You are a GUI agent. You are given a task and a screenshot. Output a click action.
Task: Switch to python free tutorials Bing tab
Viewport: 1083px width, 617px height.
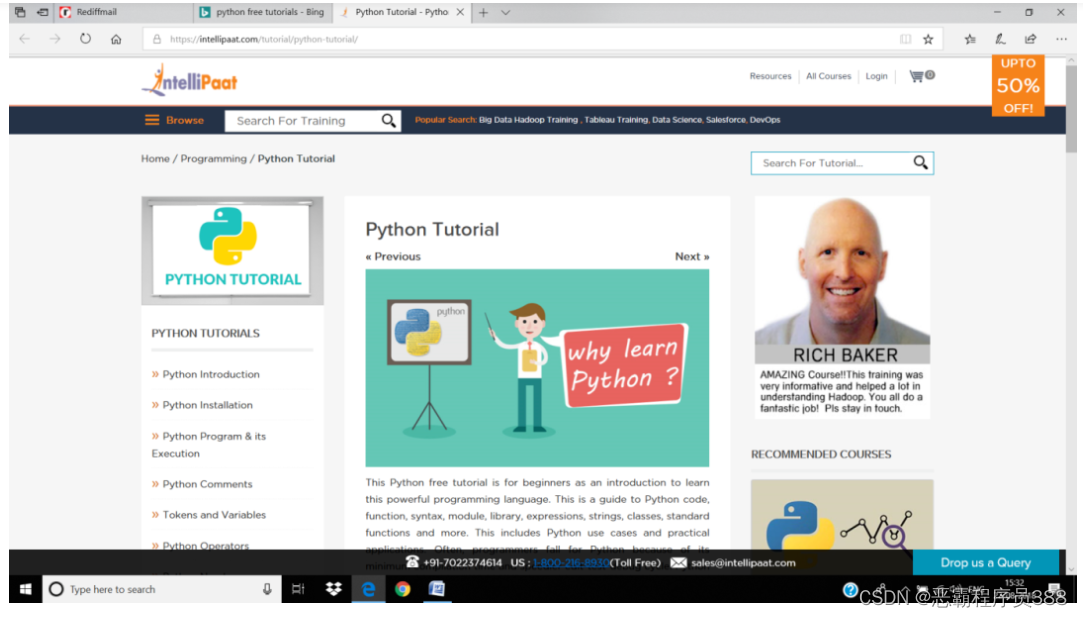pyautogui.click(x=262, y=12)
